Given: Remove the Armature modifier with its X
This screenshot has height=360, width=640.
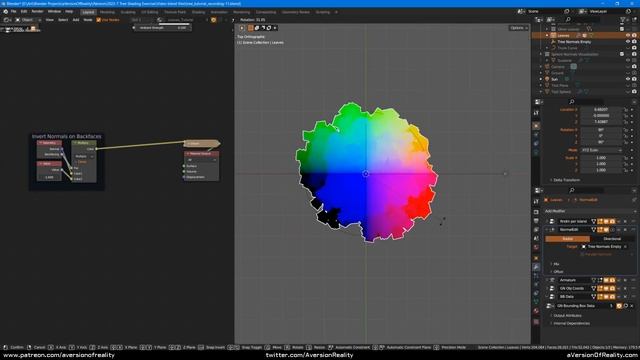Looking at the screenshot, I should coord(625,280).
